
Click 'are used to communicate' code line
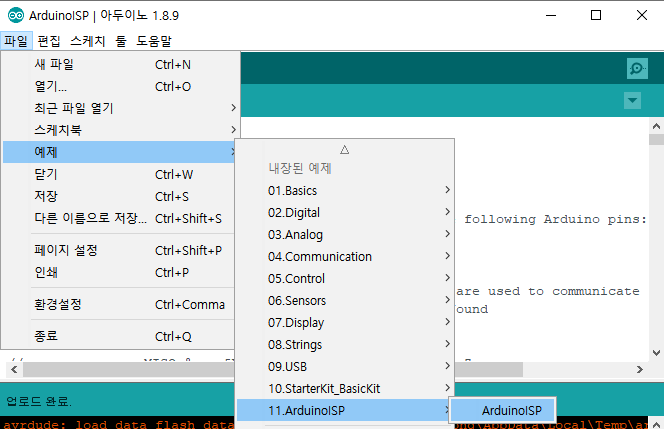point(548,291)
